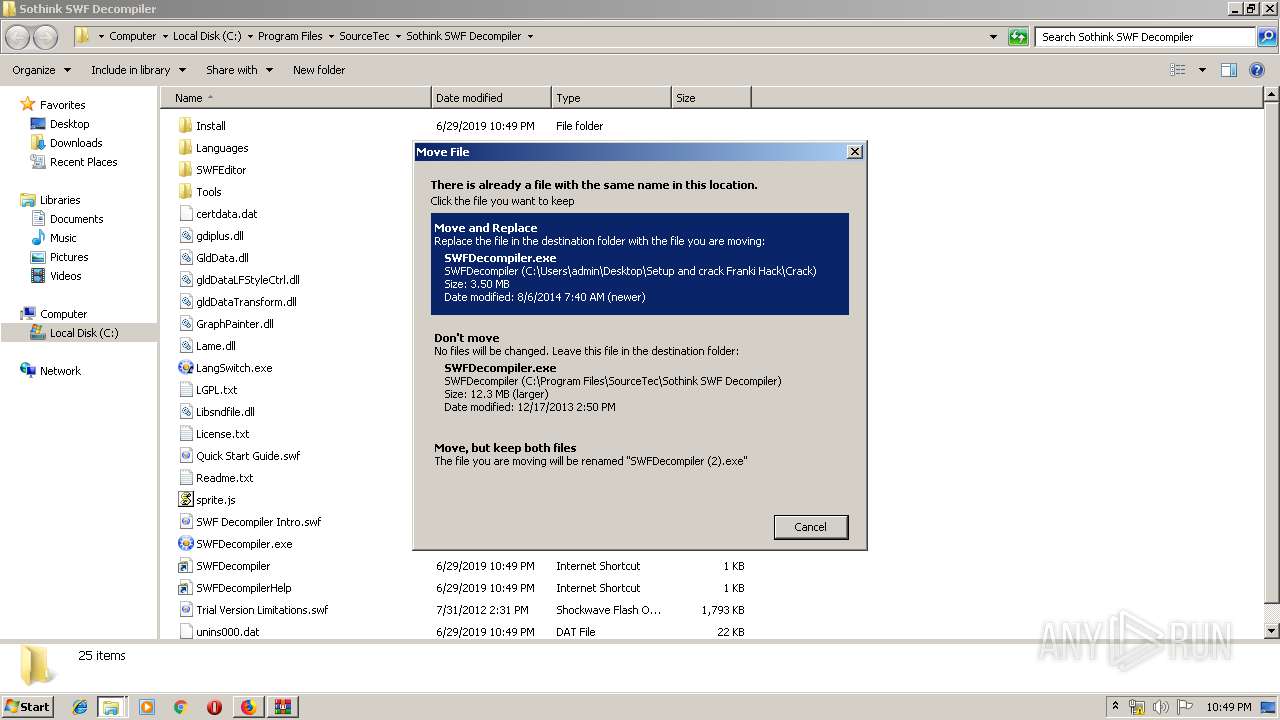Choose the Don't move option

point(639,374)
